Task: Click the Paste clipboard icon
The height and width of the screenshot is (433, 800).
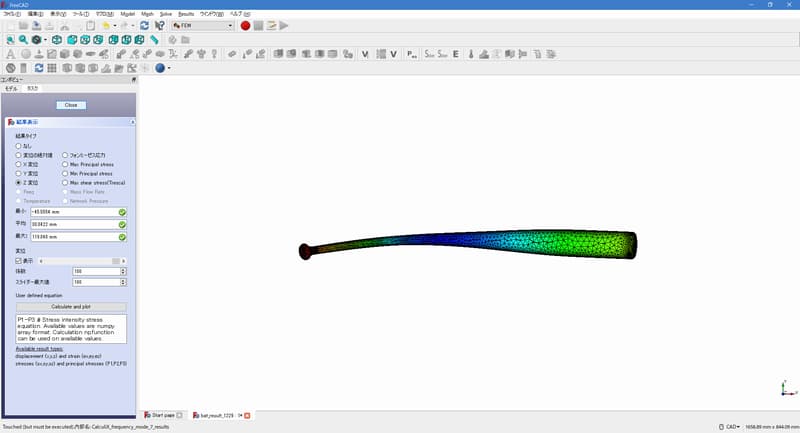Action: coord(90,26)
